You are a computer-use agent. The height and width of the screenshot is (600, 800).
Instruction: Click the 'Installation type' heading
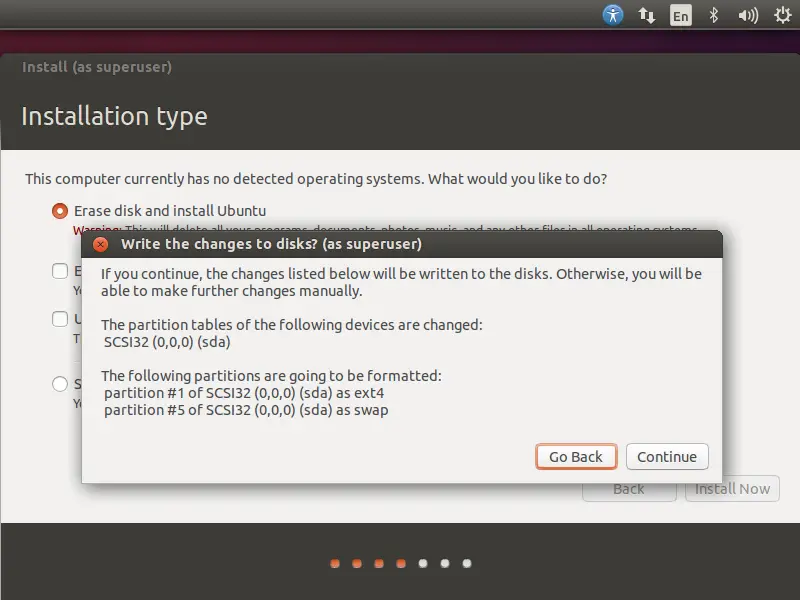point(114,117)
